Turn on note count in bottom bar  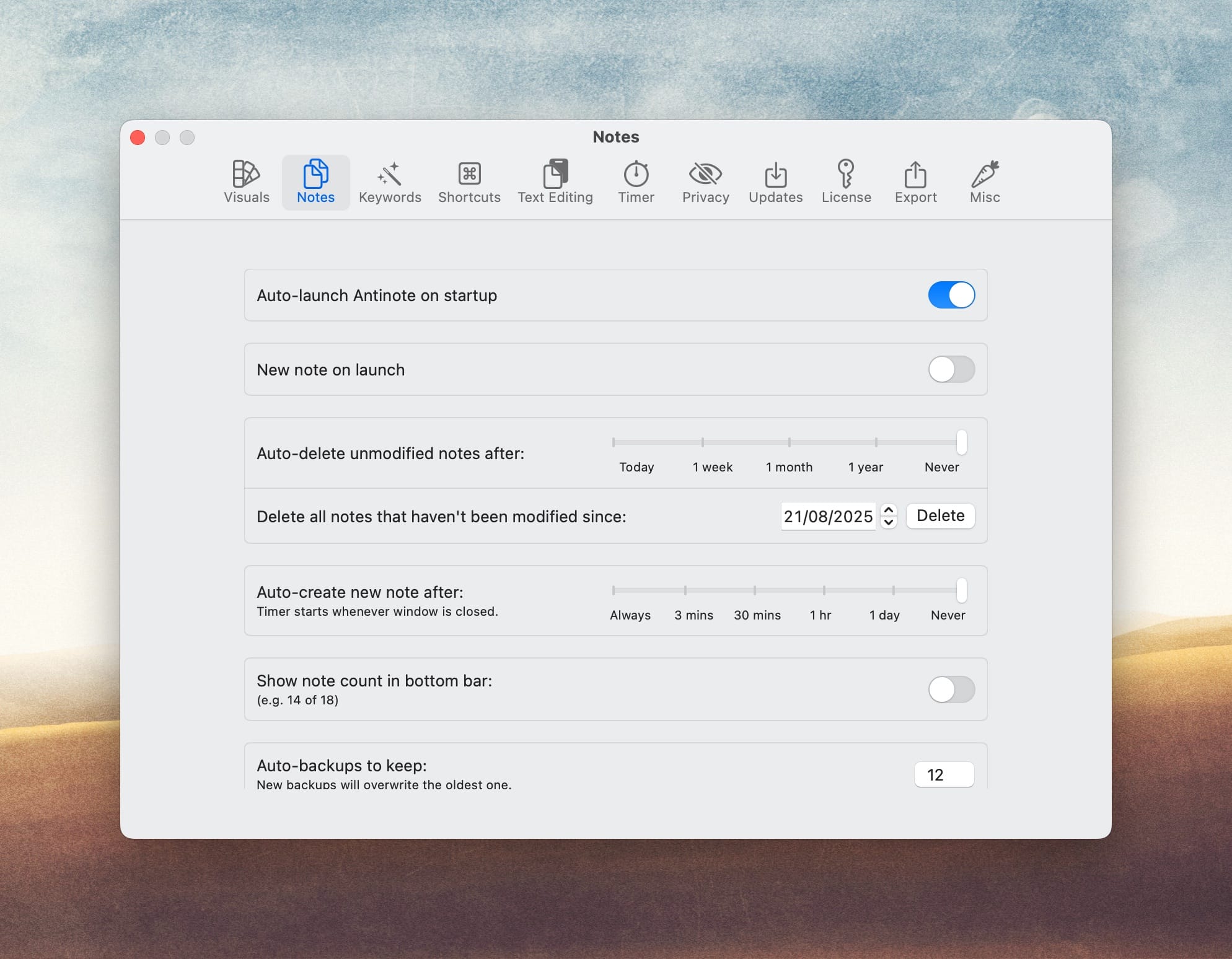[x=951, y=689]
